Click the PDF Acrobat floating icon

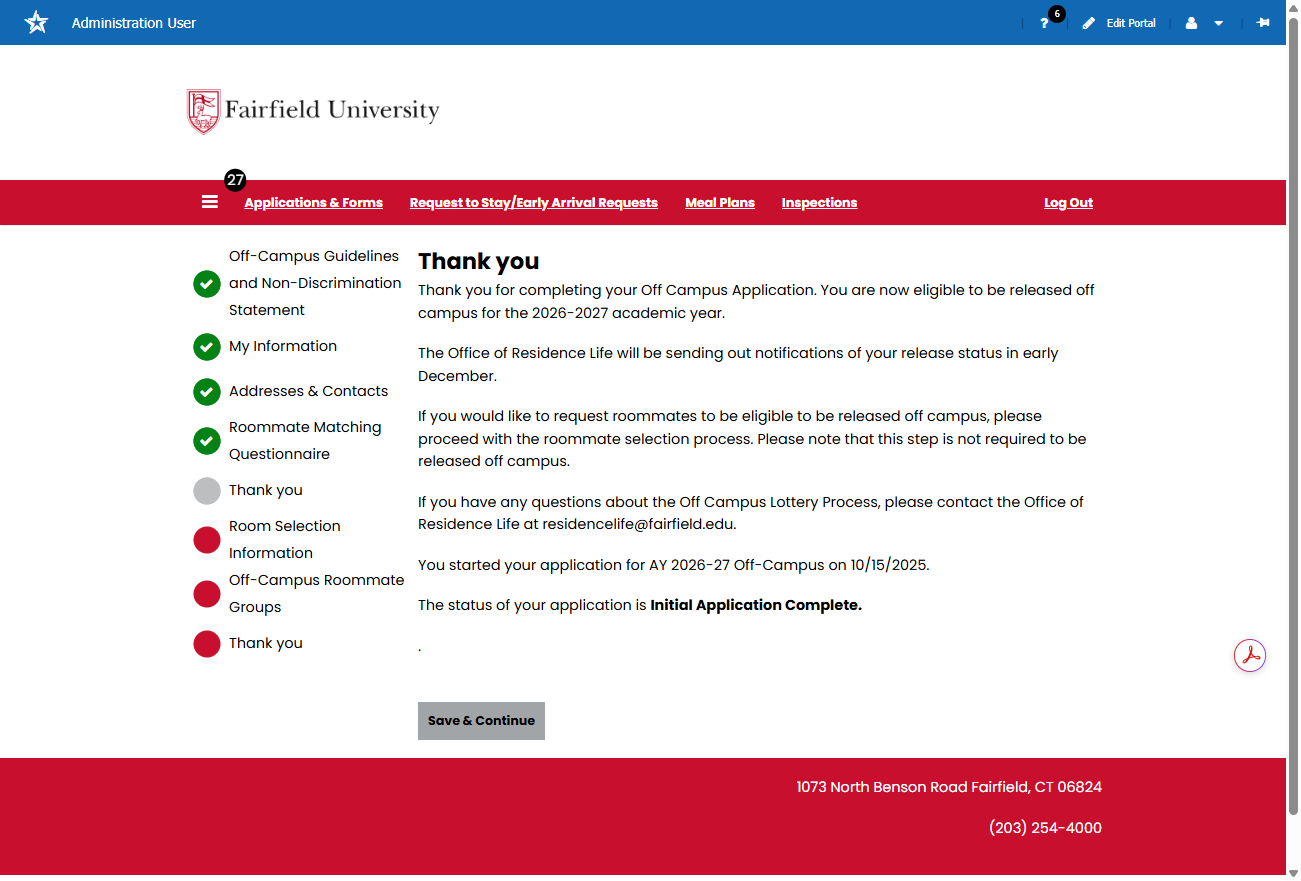click(1249, 656)
